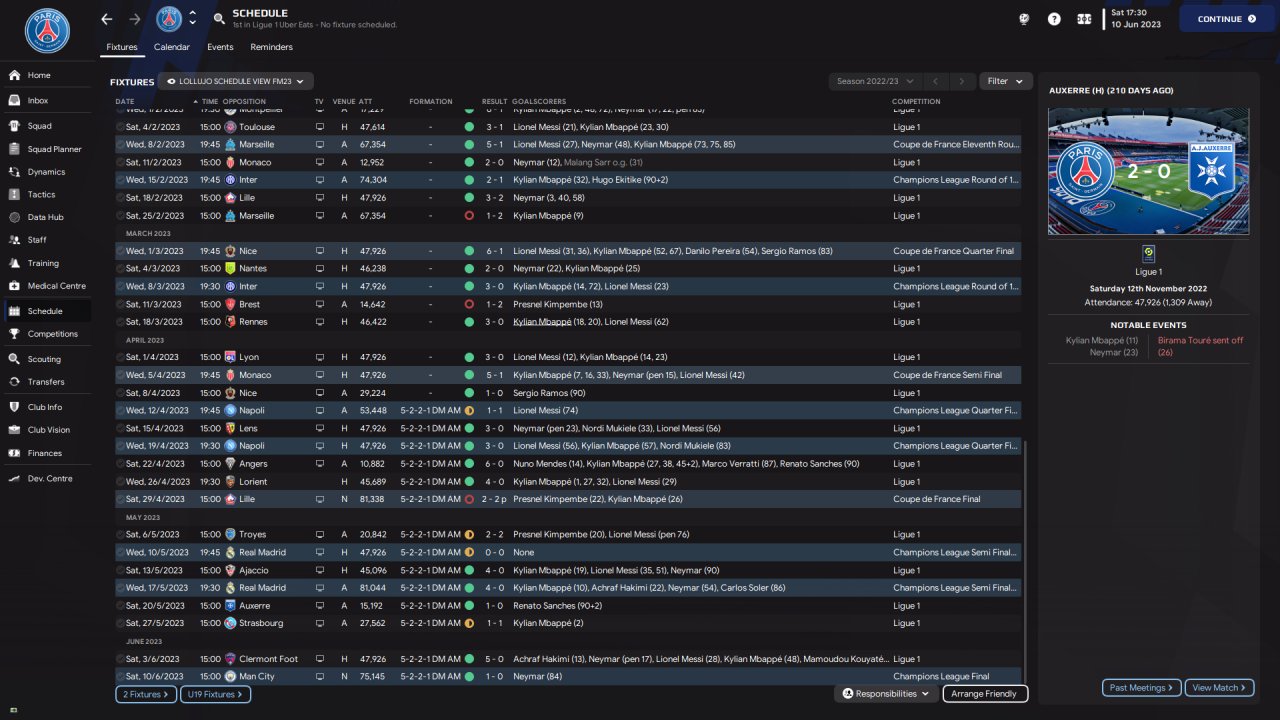
Task: Open the Finances section
Action: (x=47, y=453)
